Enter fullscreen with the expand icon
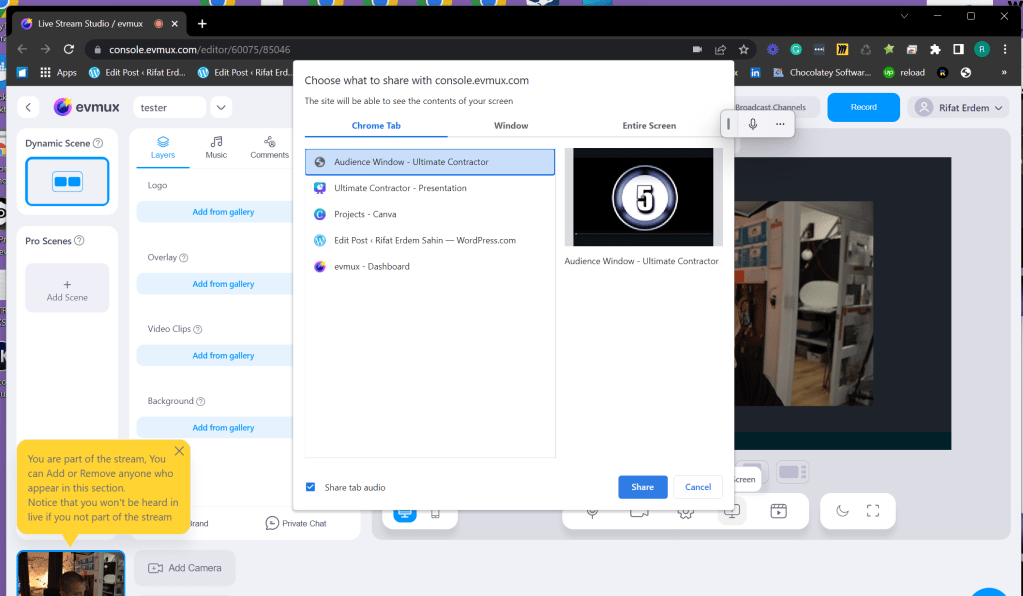 point(873,511)
